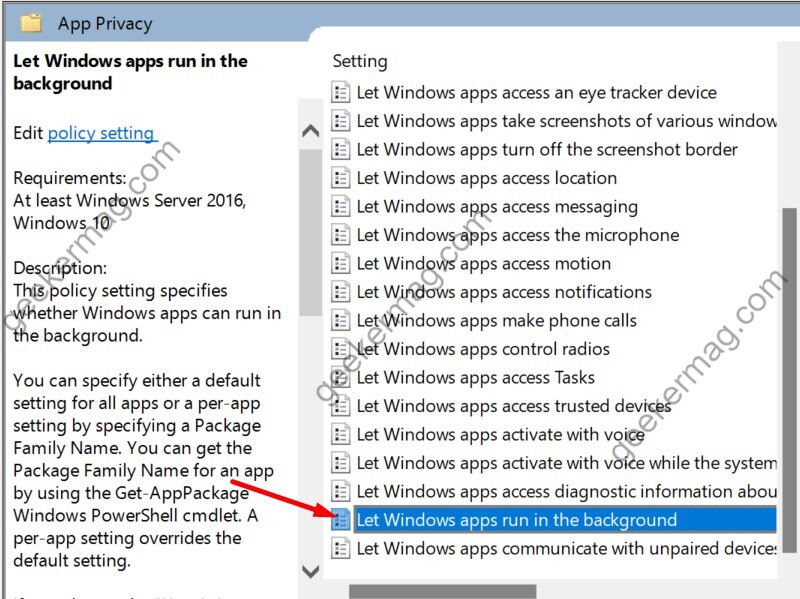The image size is (800, 599).
Task: Click the icon for 'activate with voice' policy
Action: [340, 435]
